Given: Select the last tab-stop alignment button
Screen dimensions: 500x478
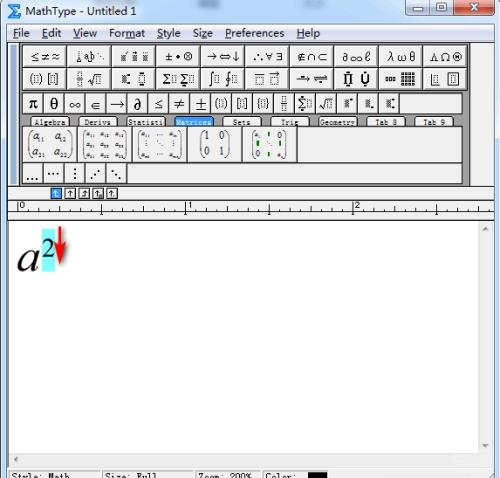Looking at the screenshot, I should coord(112,193).
